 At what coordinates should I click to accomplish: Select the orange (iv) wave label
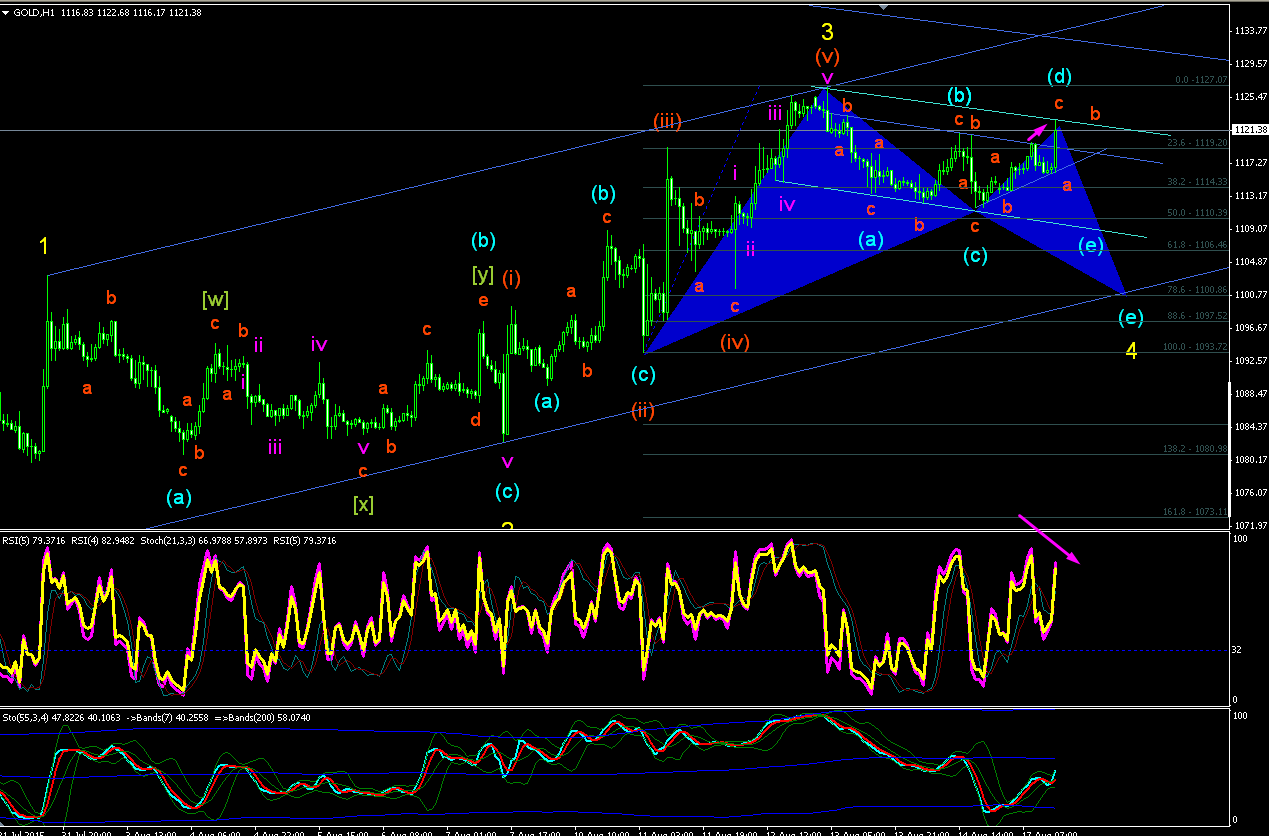tap(735, 342)
